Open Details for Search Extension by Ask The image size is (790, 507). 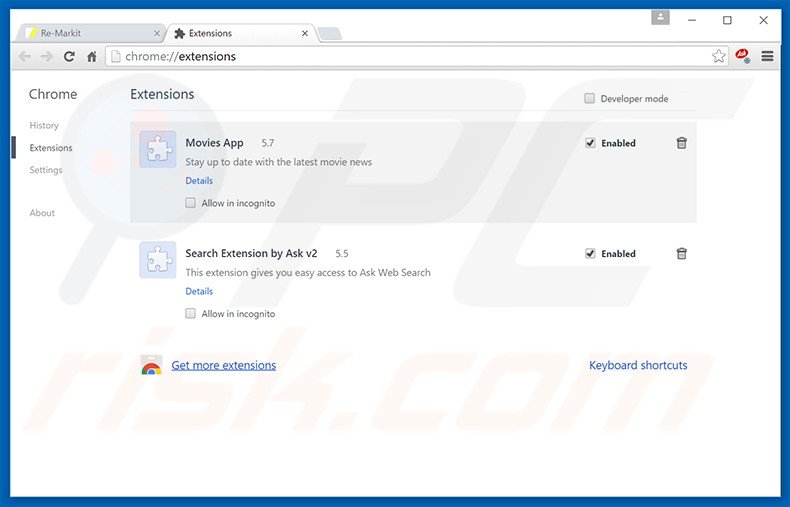[199, 291]
